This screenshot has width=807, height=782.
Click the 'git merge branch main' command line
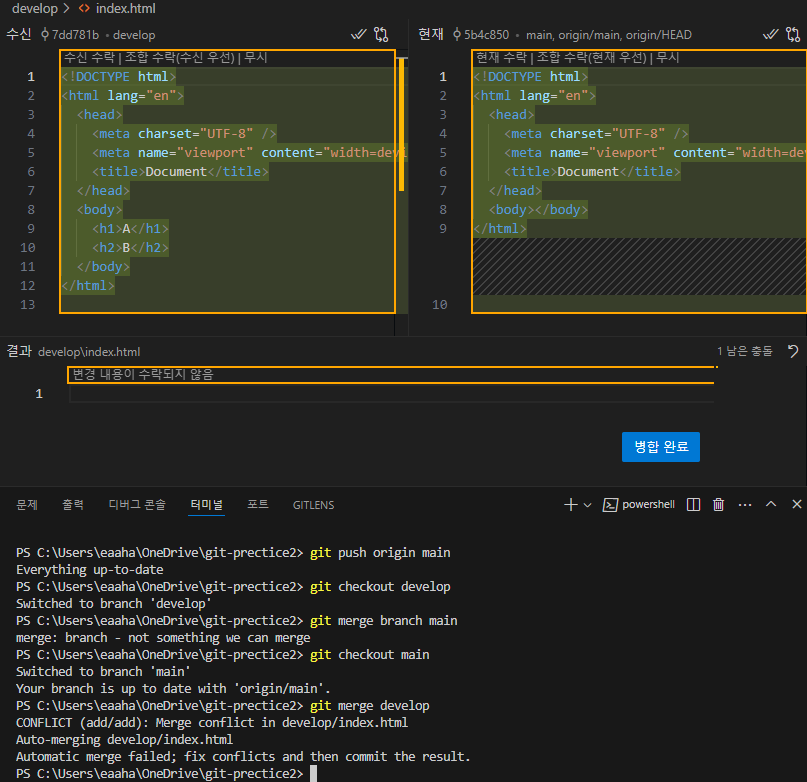pyautogui.click(x=383, y=620)
